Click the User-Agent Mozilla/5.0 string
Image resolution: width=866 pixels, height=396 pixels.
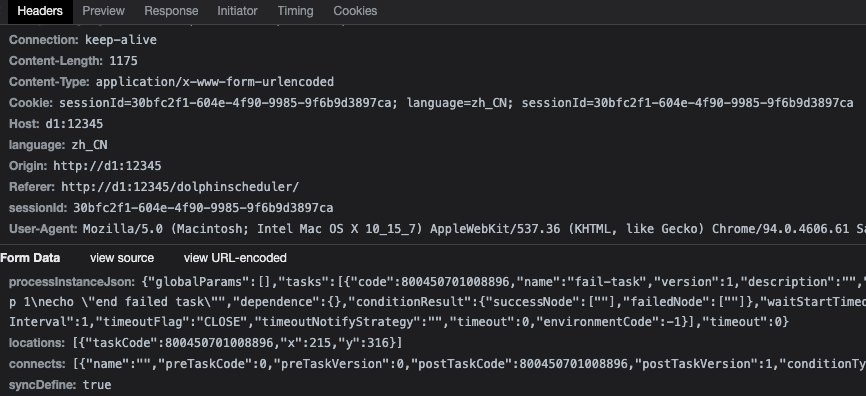point(474,229)
